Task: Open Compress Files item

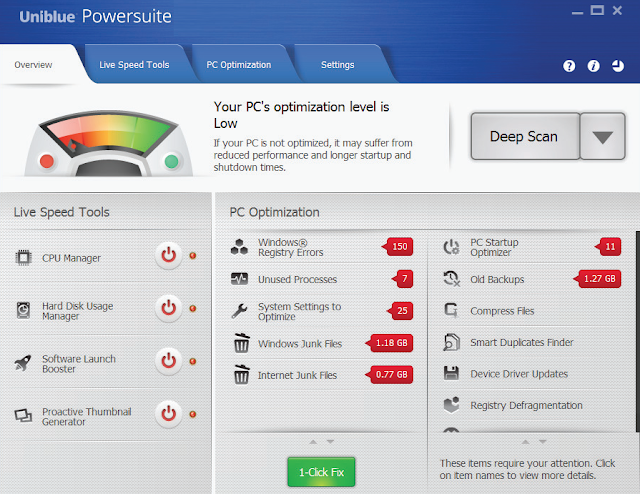Action: click(x=502, y=311)
